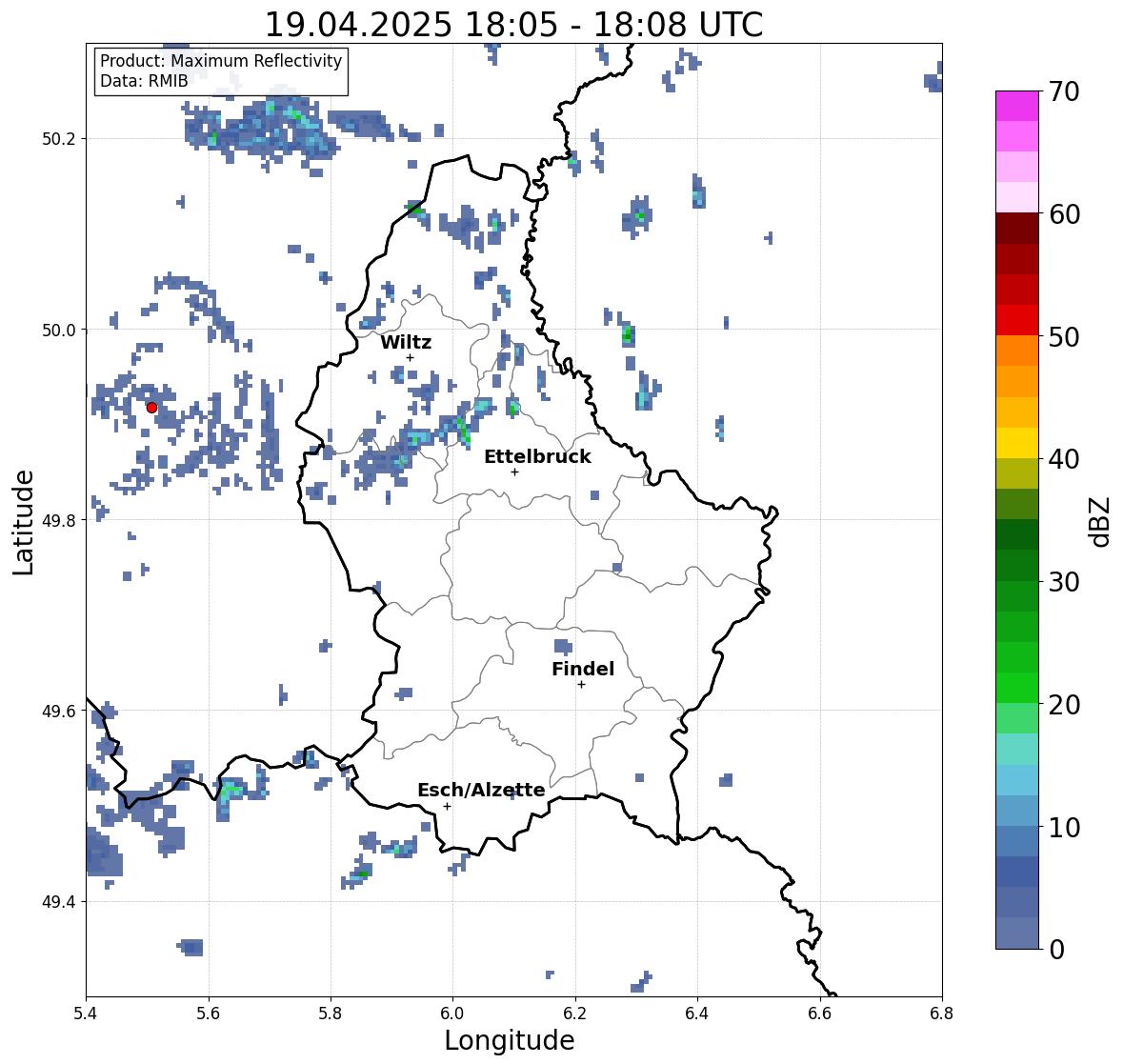Click the plot title with date and time
The image size is (1123, 1064).
(513, 25)
